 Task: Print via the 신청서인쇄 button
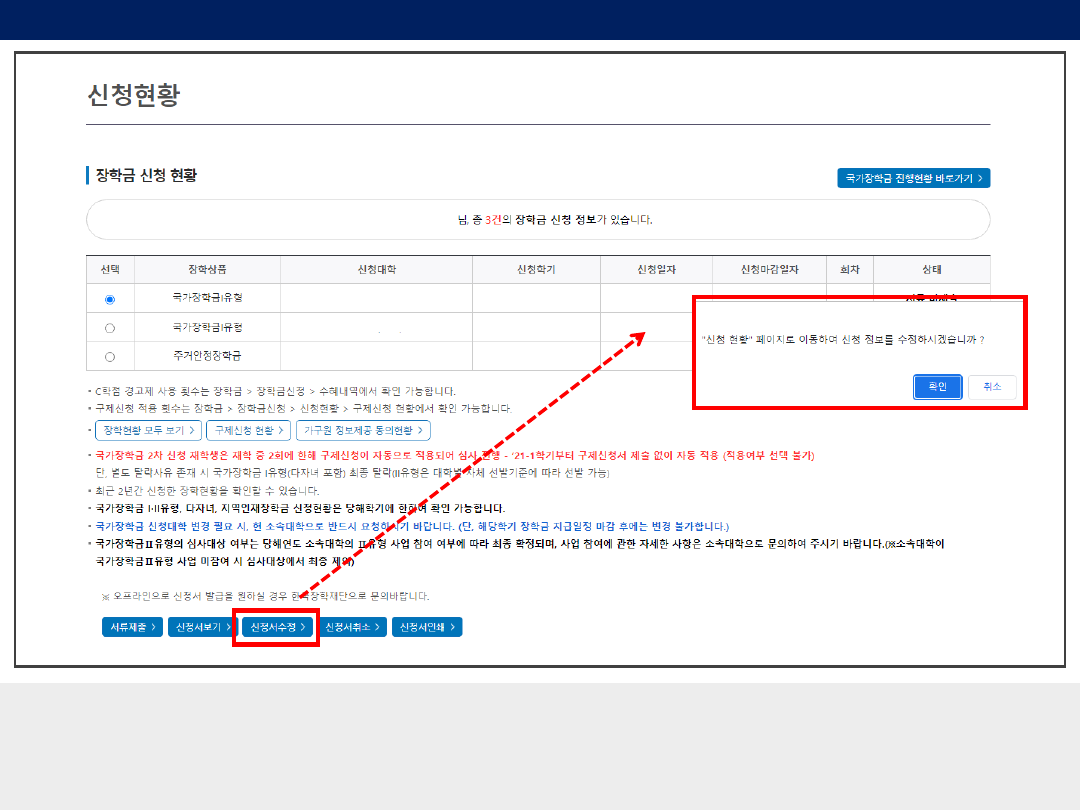(x=426, y=627)
